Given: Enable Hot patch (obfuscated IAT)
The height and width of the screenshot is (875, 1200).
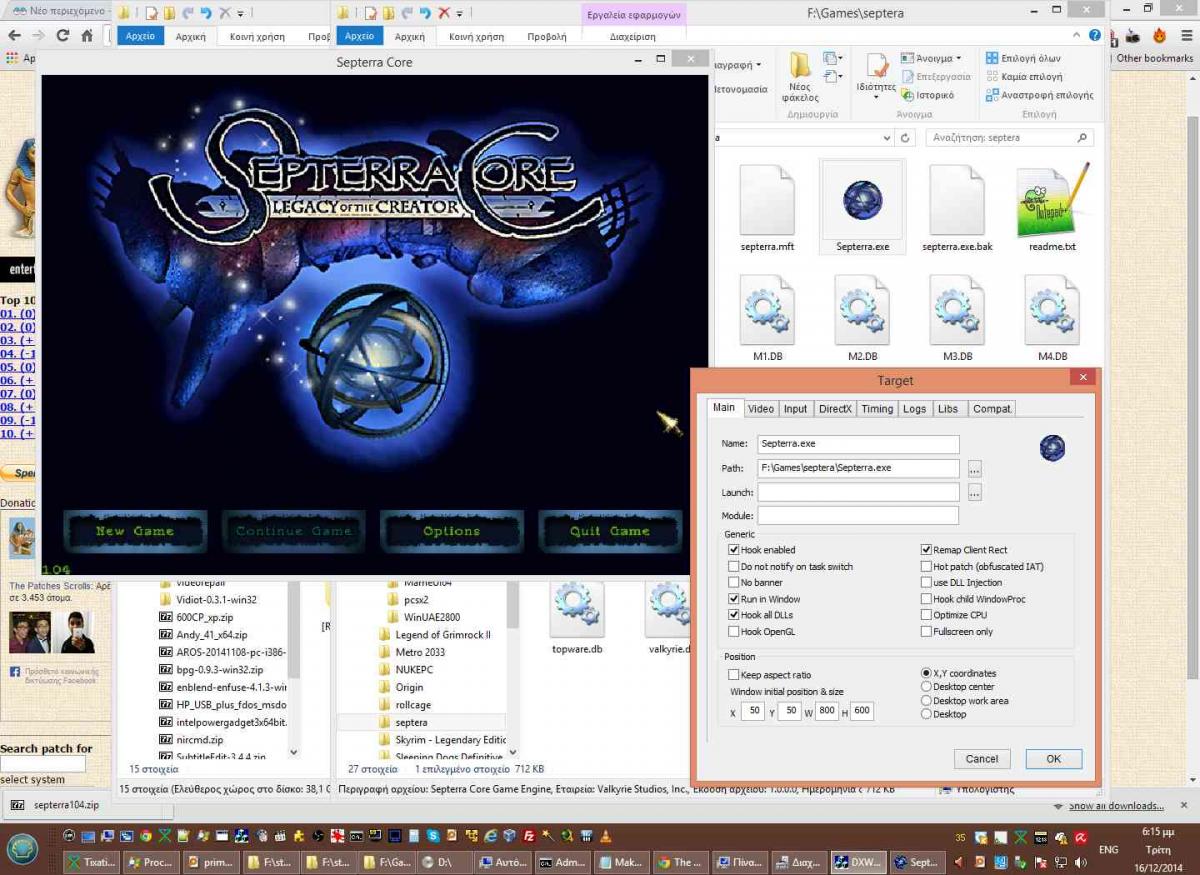Looking at the screenshot, I should click(x=926, y=567).
